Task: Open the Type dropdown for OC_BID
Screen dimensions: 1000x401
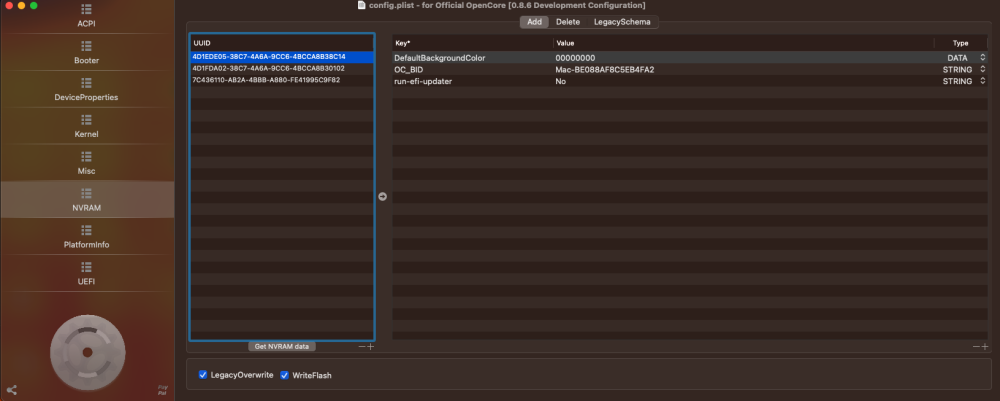Action: [x=983, y=69]
